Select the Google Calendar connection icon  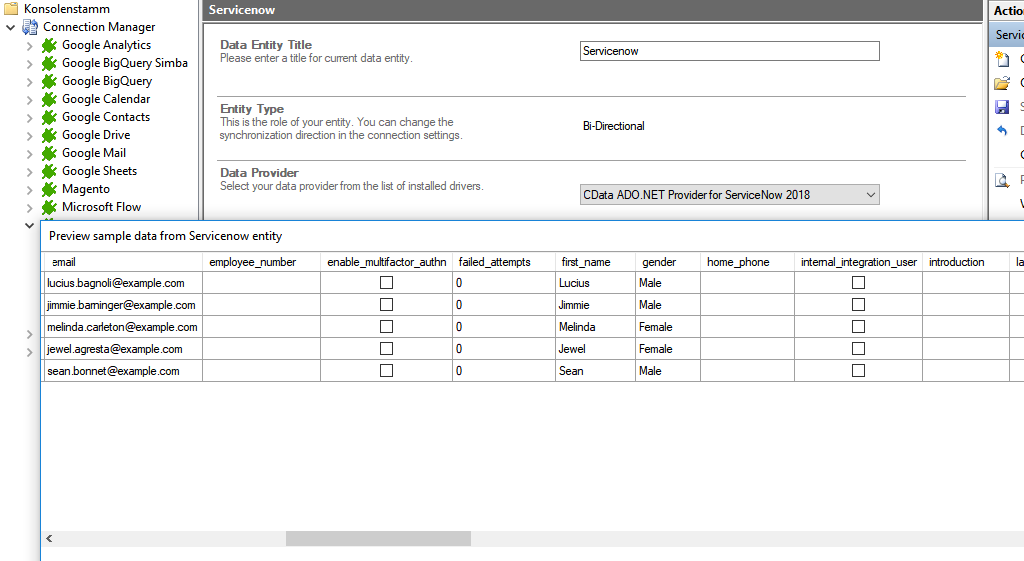coord(49,99)
